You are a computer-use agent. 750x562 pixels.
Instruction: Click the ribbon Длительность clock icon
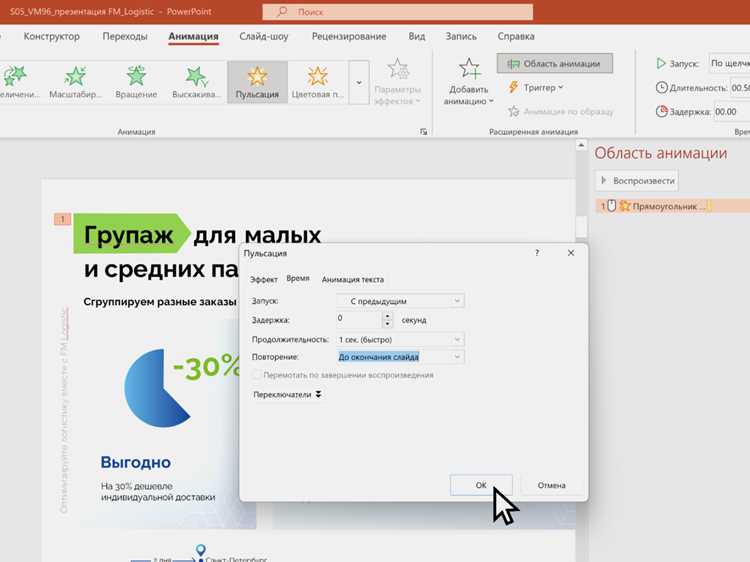[662, 88]
